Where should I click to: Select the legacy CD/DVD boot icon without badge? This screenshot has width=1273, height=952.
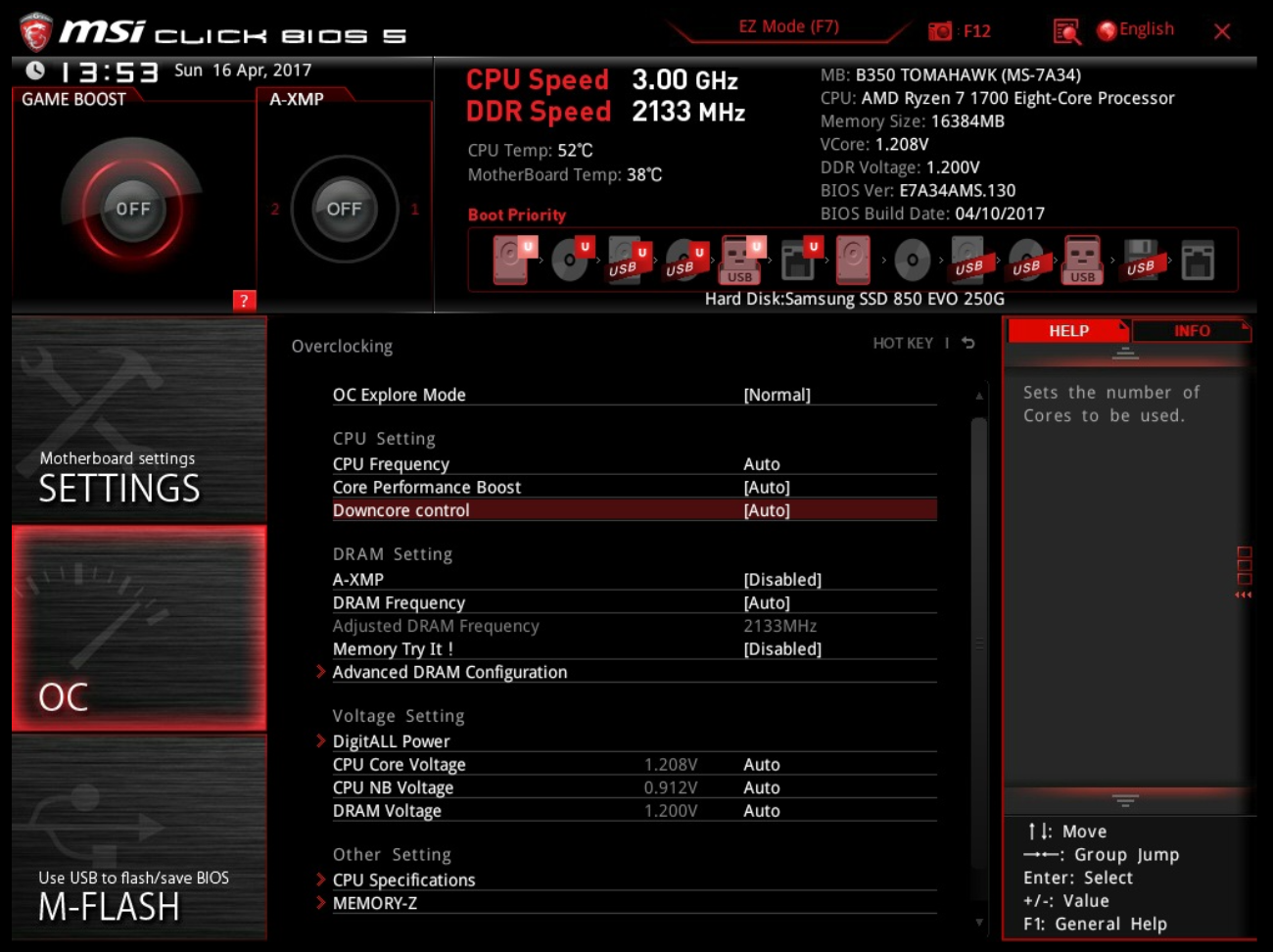point(912,261)
